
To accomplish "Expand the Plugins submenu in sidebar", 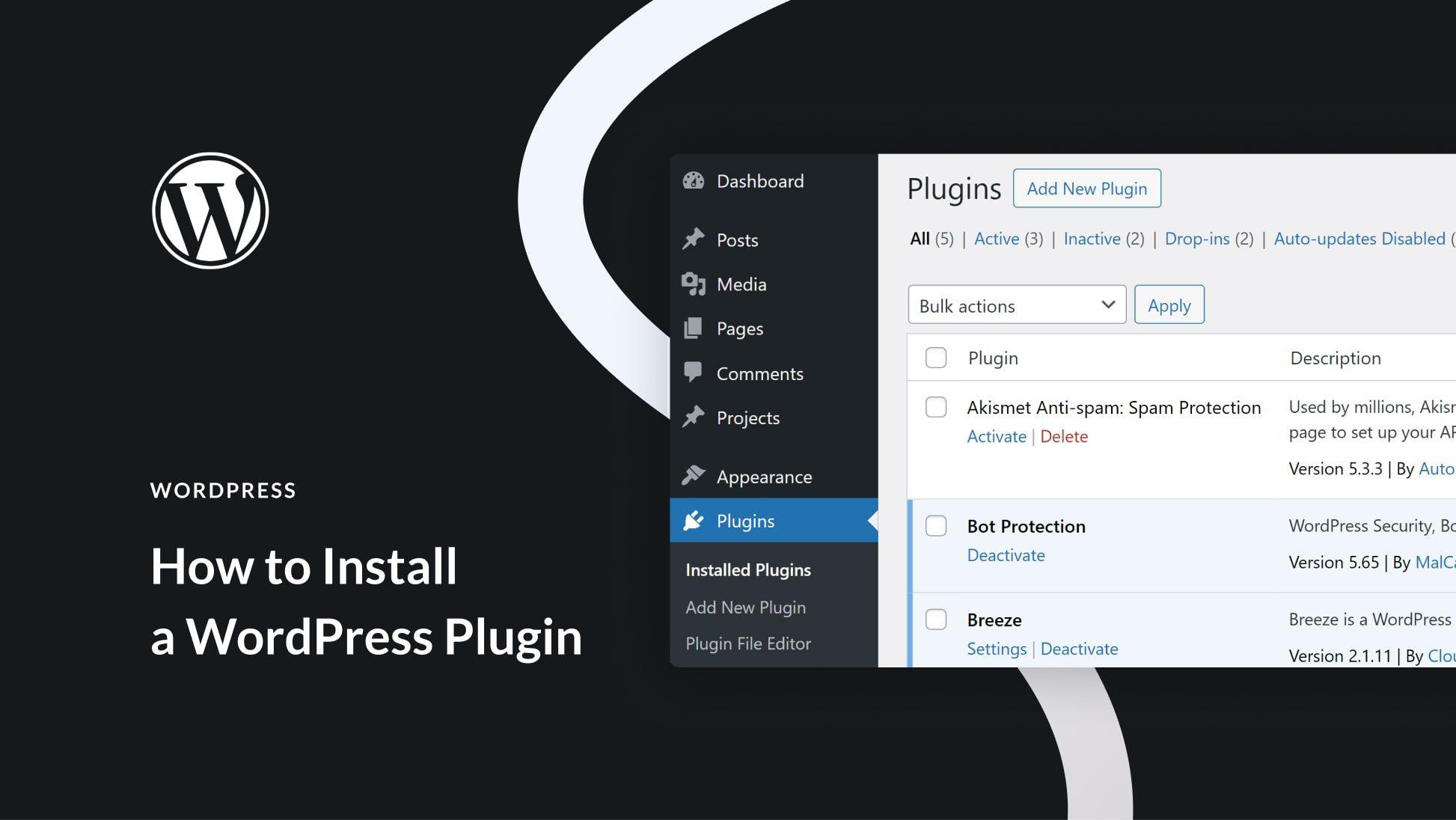I will tap(745, 519).
